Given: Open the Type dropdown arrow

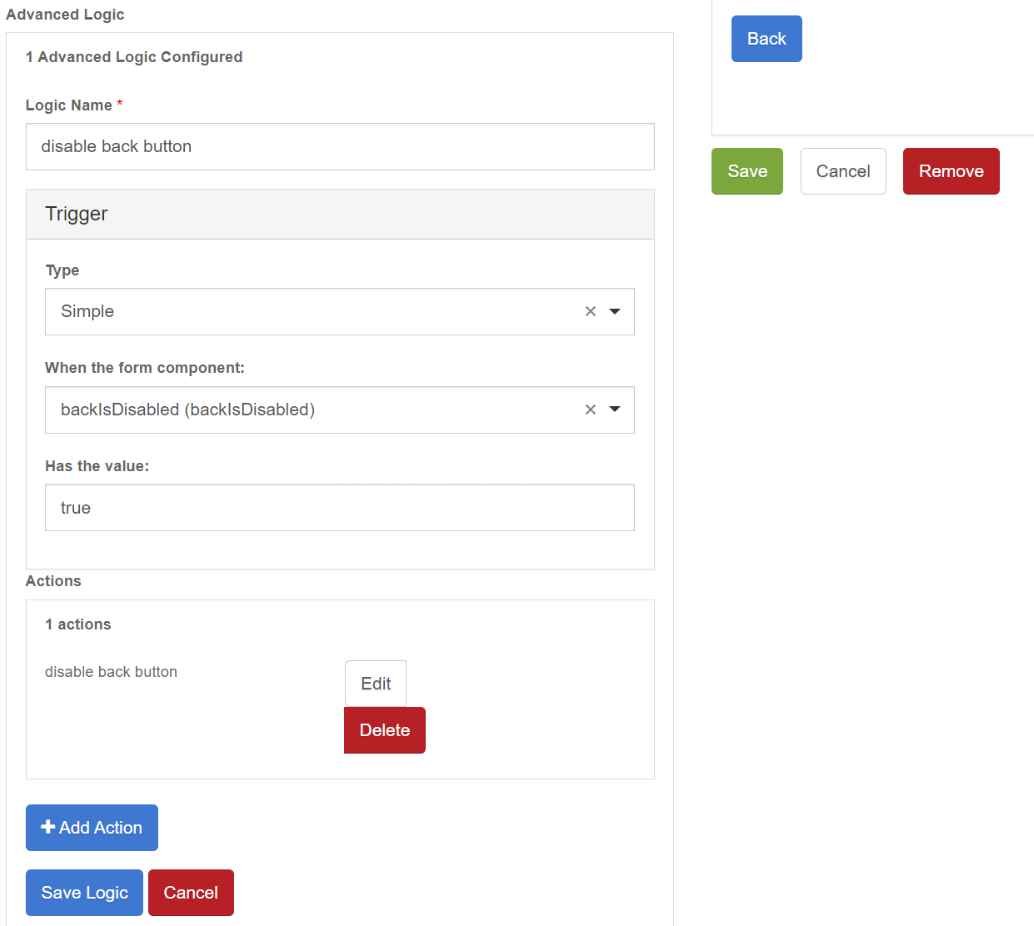Looking at the screenshot, I should [x=615, y=312].
